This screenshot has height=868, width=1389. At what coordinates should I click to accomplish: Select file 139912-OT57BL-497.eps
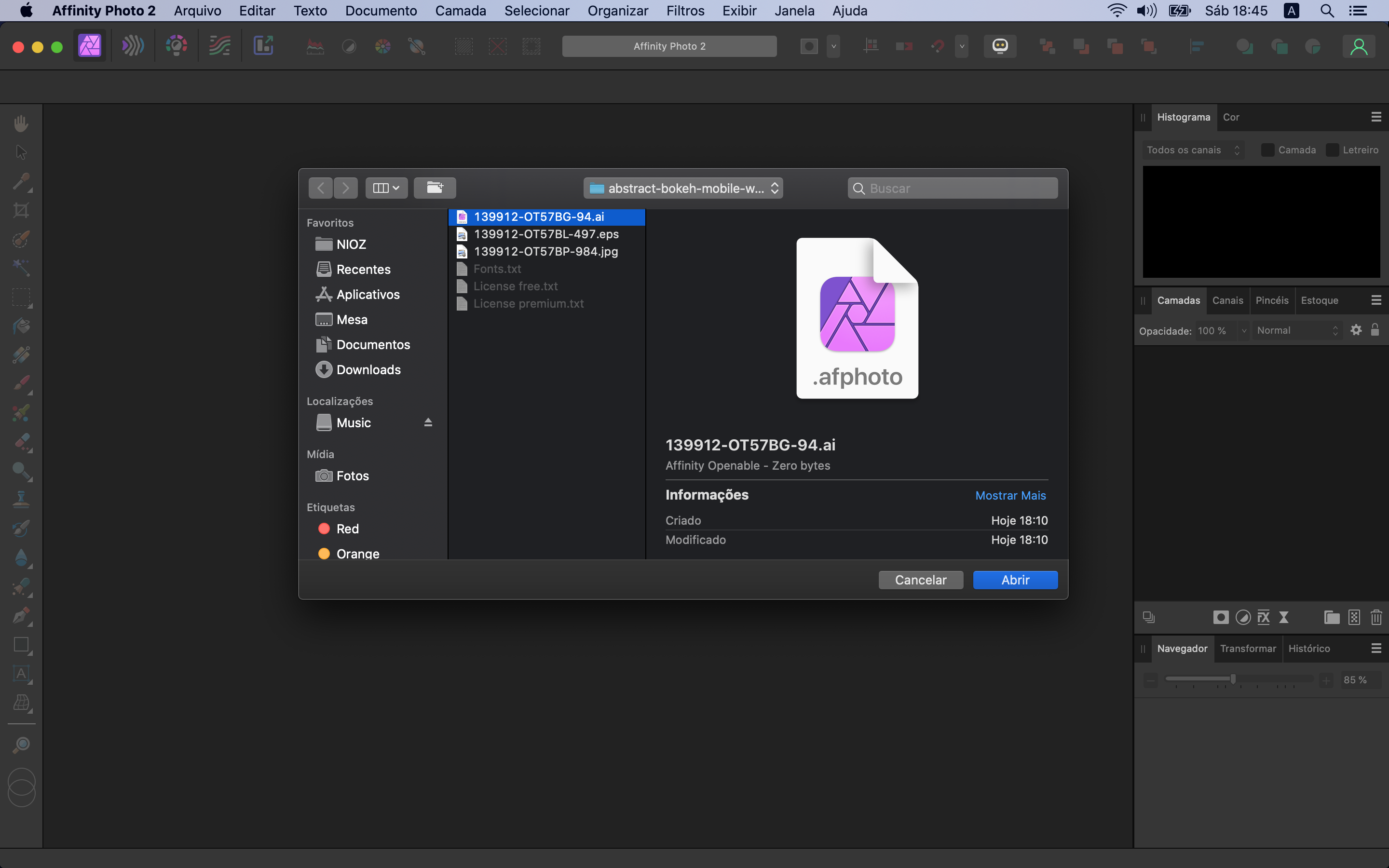point(546,234)
